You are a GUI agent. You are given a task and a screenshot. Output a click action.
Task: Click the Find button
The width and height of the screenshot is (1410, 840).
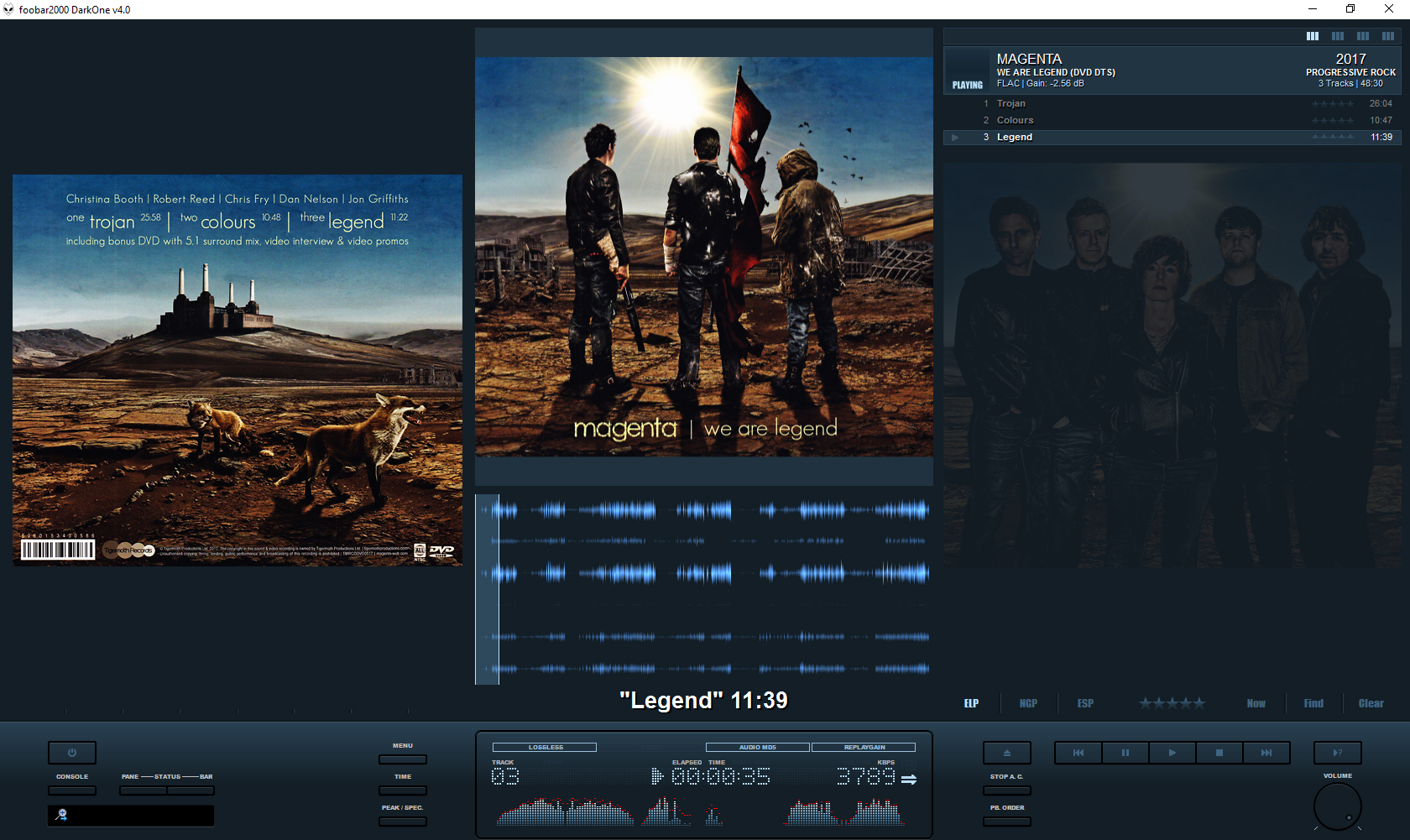[1313, 703]
